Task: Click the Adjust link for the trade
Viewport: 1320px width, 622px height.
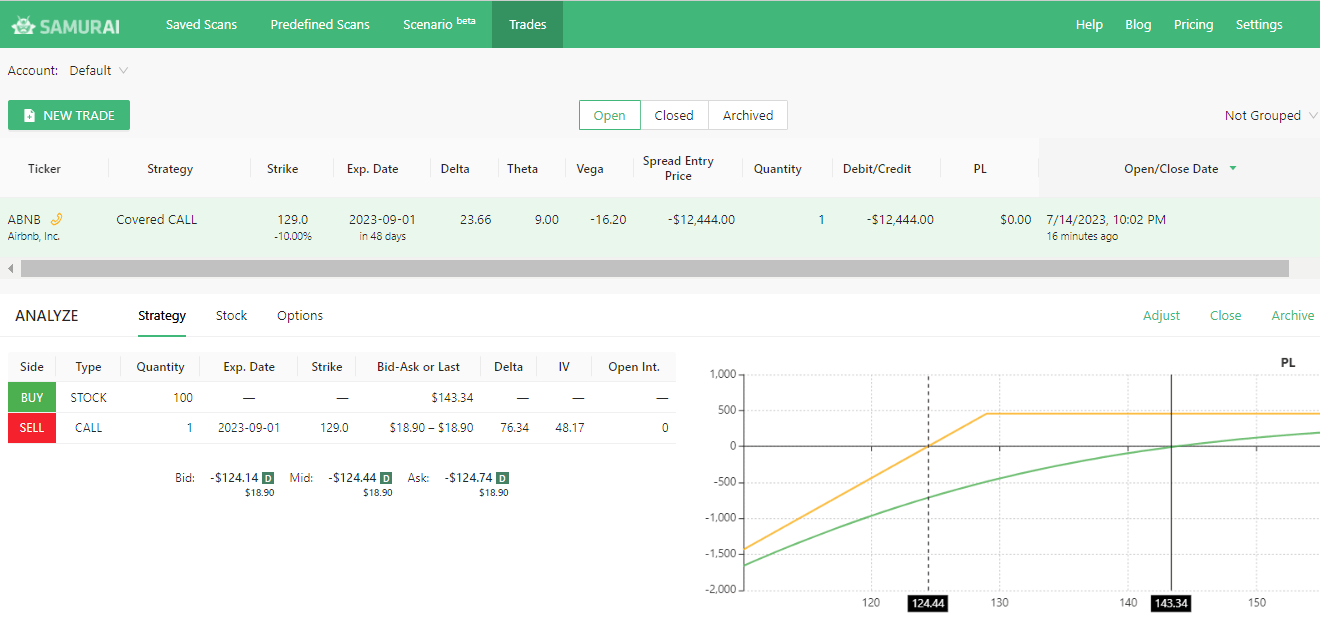Action: [1161, 315]
